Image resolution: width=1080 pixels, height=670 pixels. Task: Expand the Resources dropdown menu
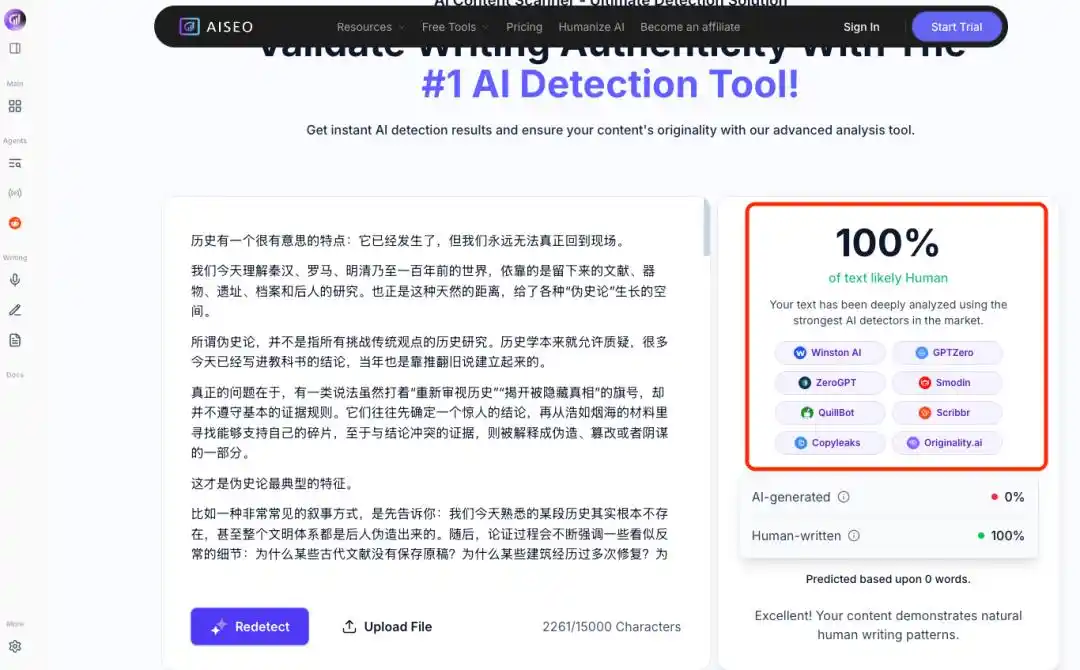(x=370, y=27)
